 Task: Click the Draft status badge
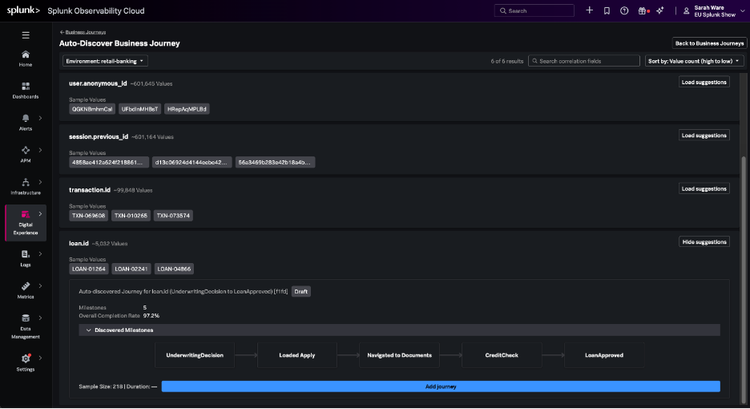(x=301, y=291)
